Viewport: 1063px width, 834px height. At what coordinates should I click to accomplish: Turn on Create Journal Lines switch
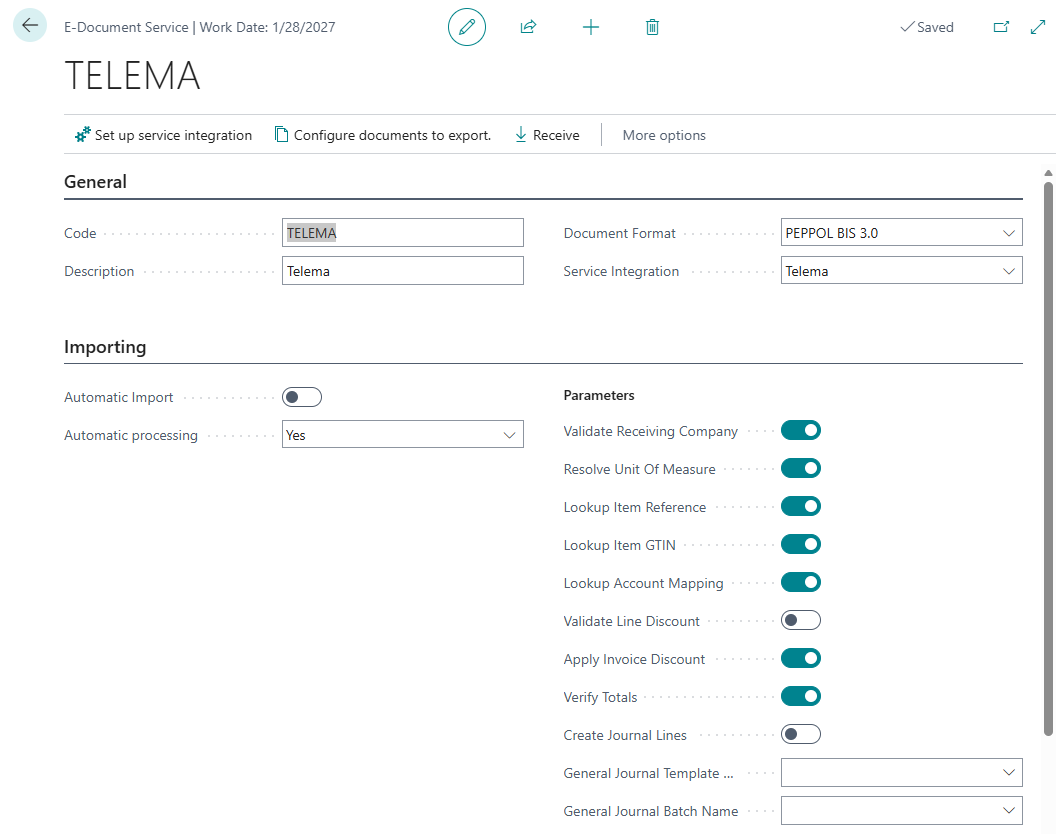pyautogui.click(x=800, y=735)
